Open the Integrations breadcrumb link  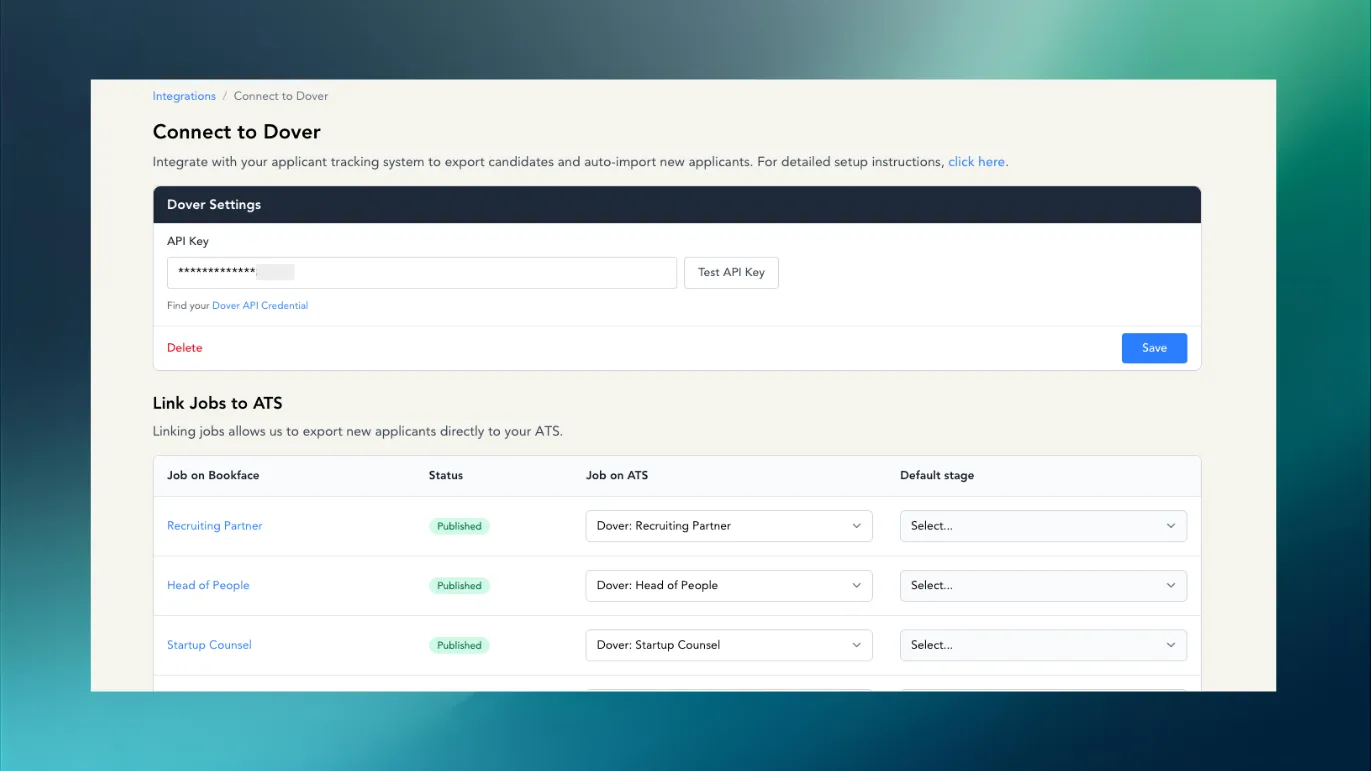(x=184, y=96)
